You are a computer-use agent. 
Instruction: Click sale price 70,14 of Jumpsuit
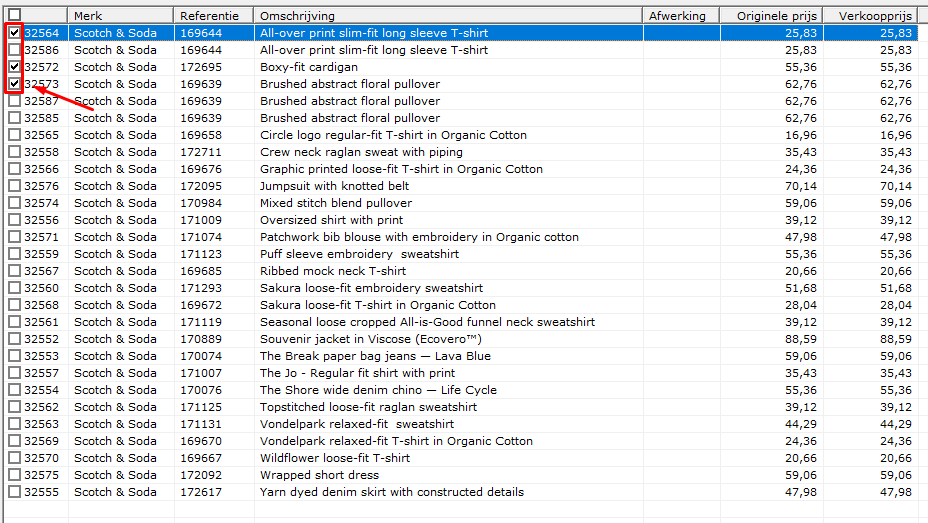(895, 186)
